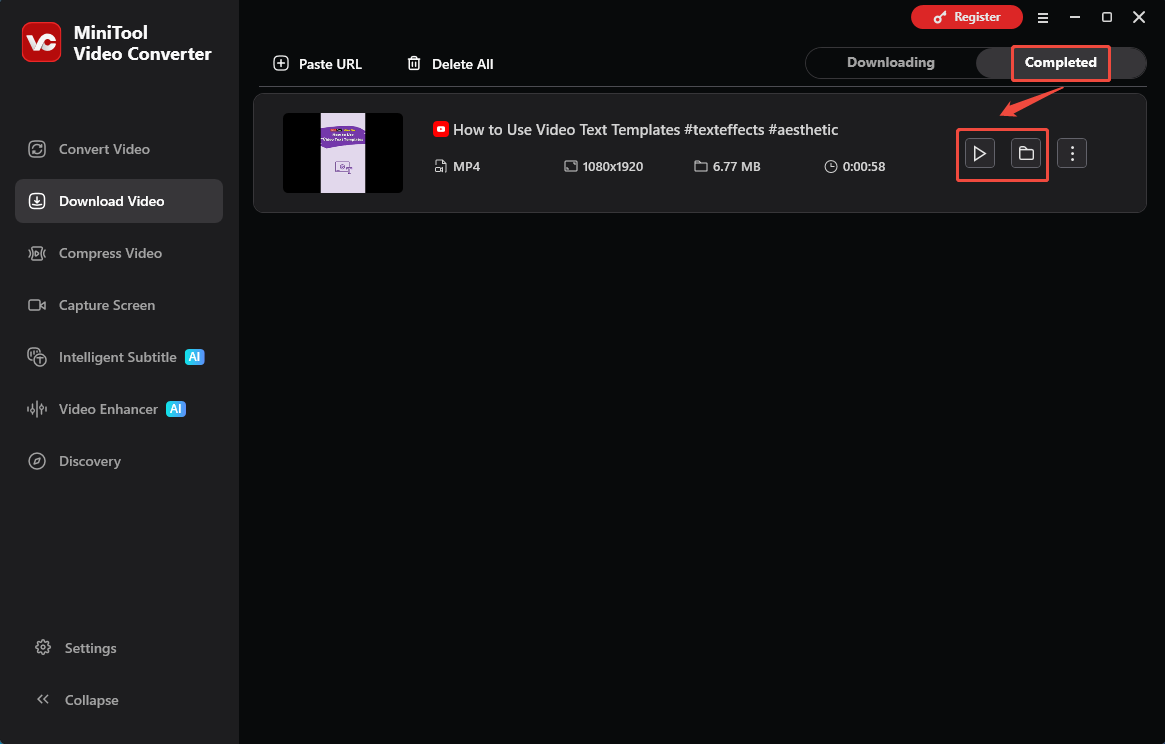Screen dimensions: 1165x744
Task: Maximize the application window
Action: [1107, 17]
